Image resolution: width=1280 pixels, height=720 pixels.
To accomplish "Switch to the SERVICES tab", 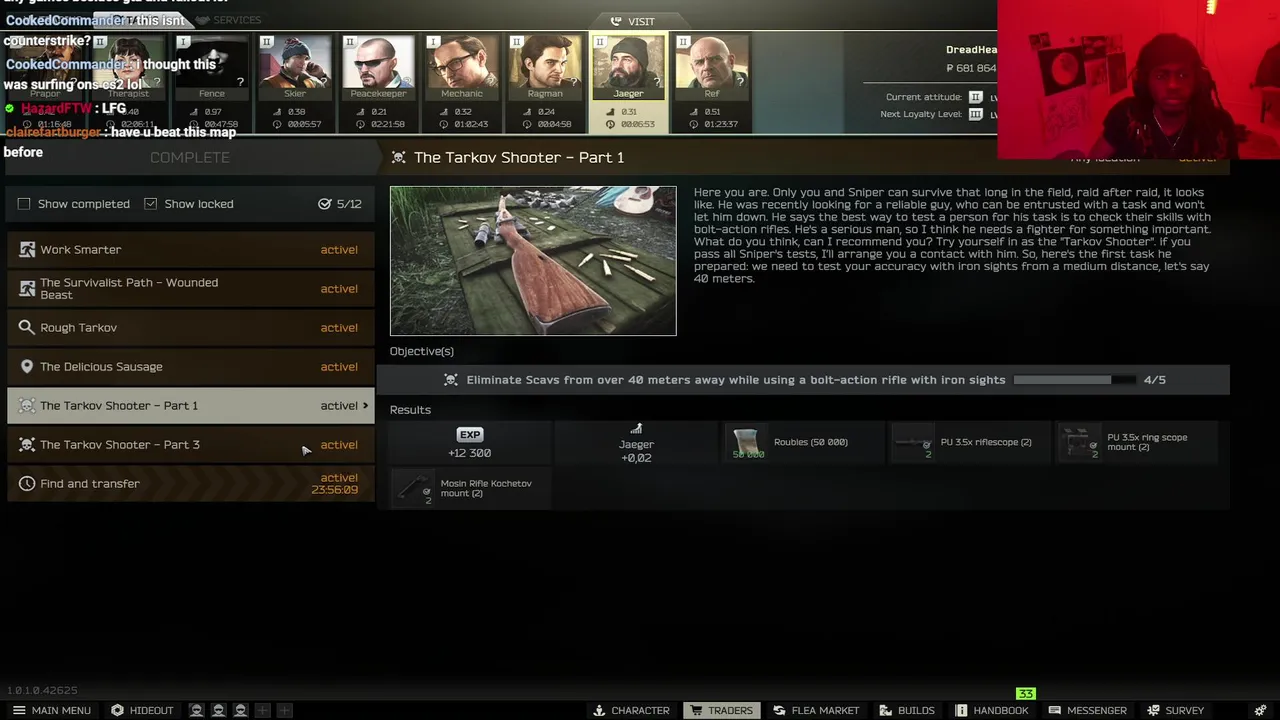I will 228,20.
